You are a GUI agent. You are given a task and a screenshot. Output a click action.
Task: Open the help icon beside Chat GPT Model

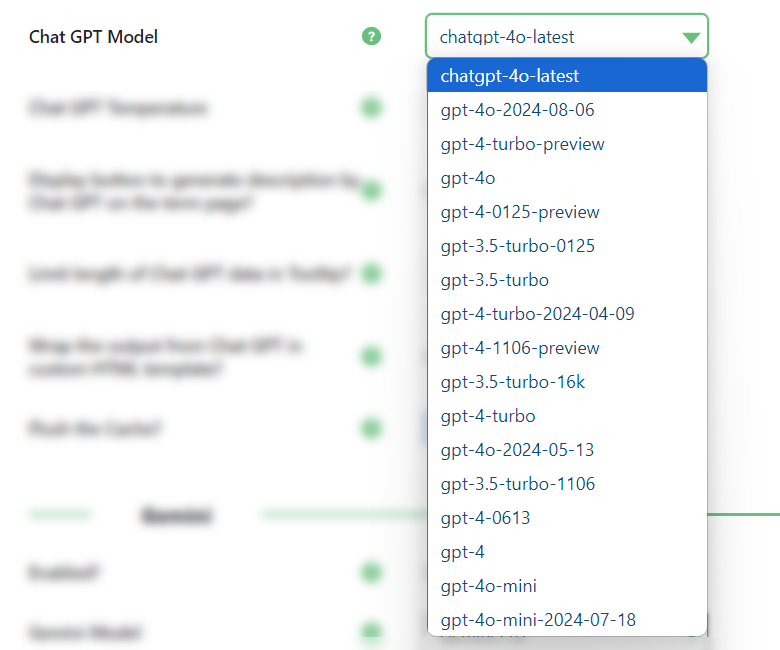pyautogui.click(x=371, y=36)
